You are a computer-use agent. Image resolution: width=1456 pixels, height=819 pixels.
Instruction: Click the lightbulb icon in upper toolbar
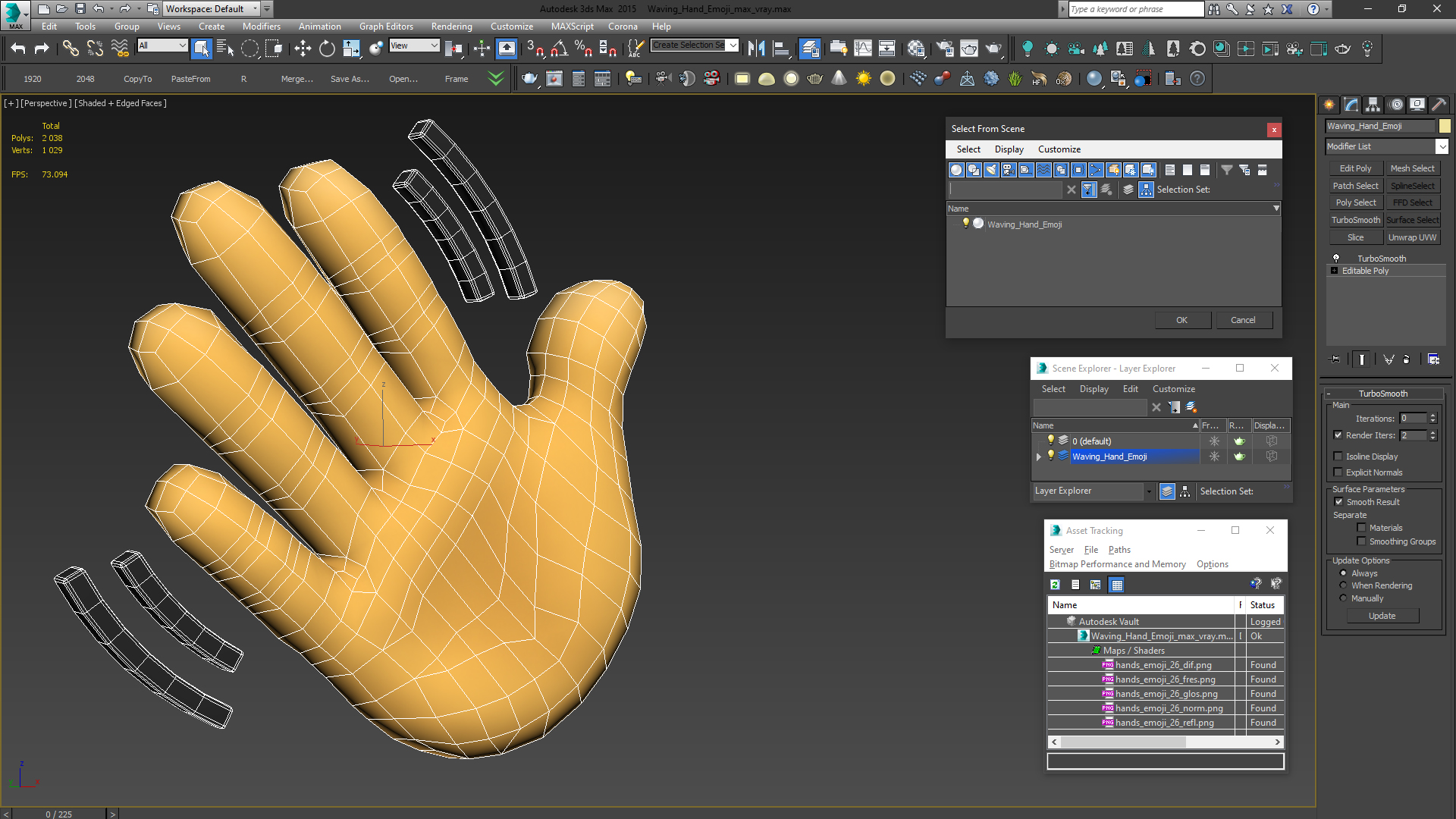click(1028, 49)
